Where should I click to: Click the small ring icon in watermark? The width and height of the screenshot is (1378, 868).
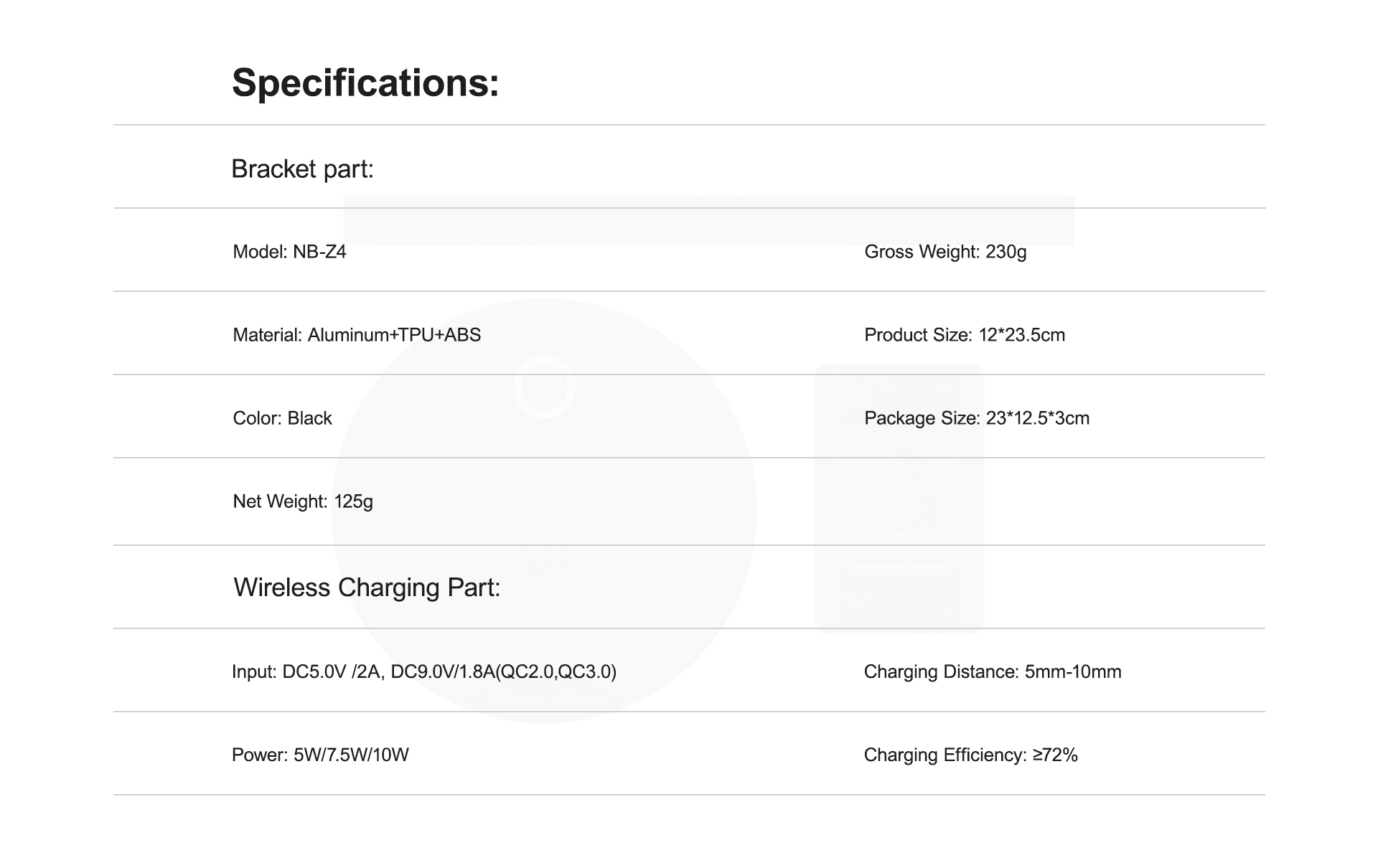click(544, 387)
